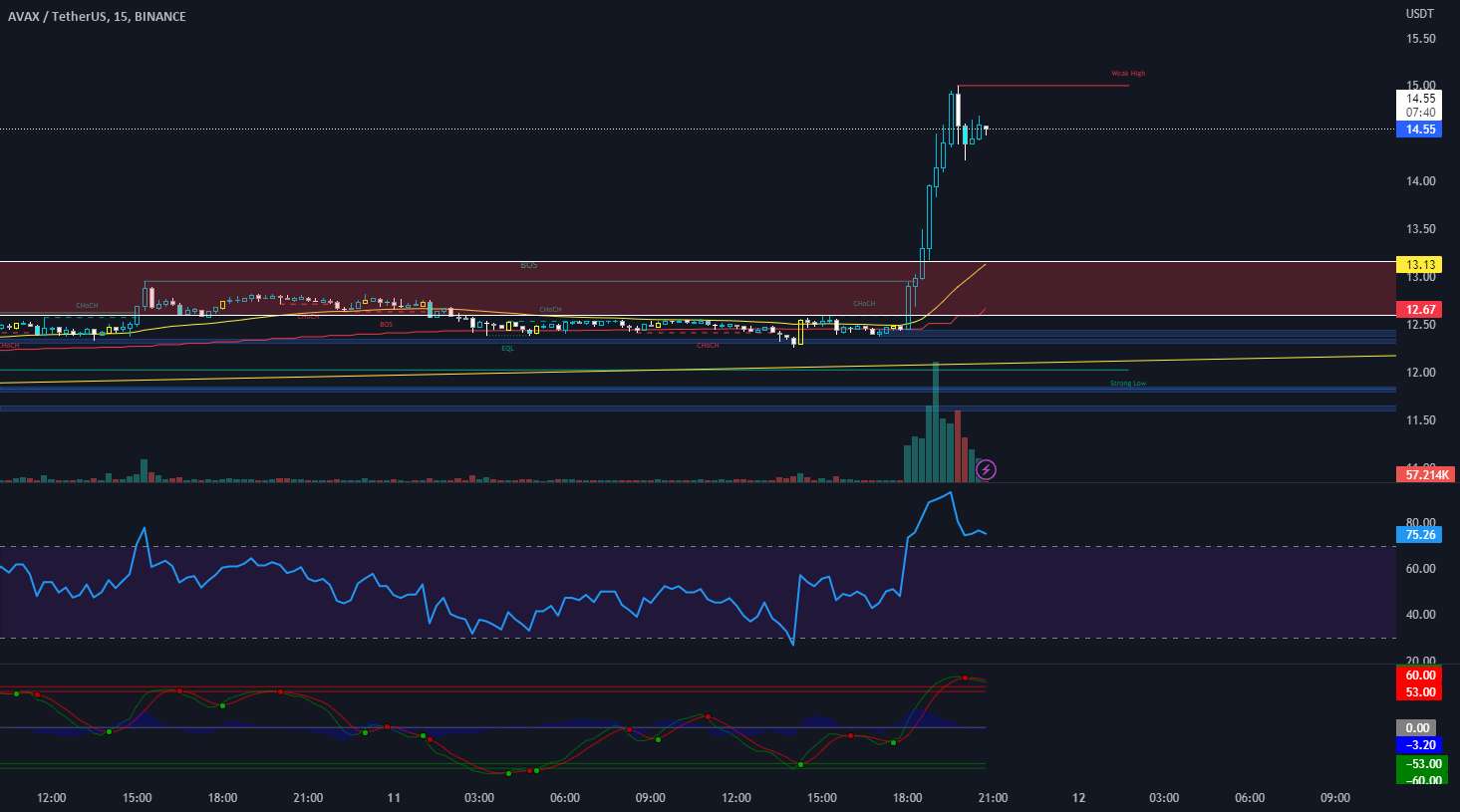Select the yellow 13.13 price label

1420,265
